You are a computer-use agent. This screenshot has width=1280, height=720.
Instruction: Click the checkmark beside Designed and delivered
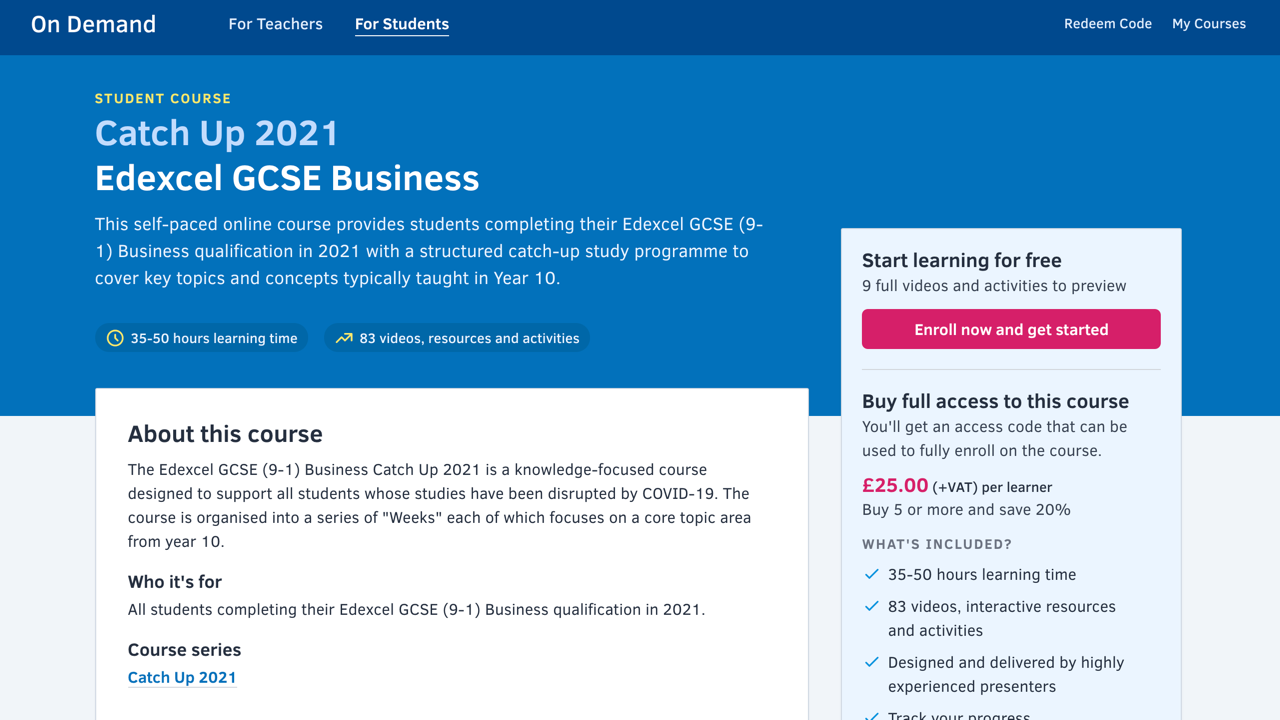point(871,662)
